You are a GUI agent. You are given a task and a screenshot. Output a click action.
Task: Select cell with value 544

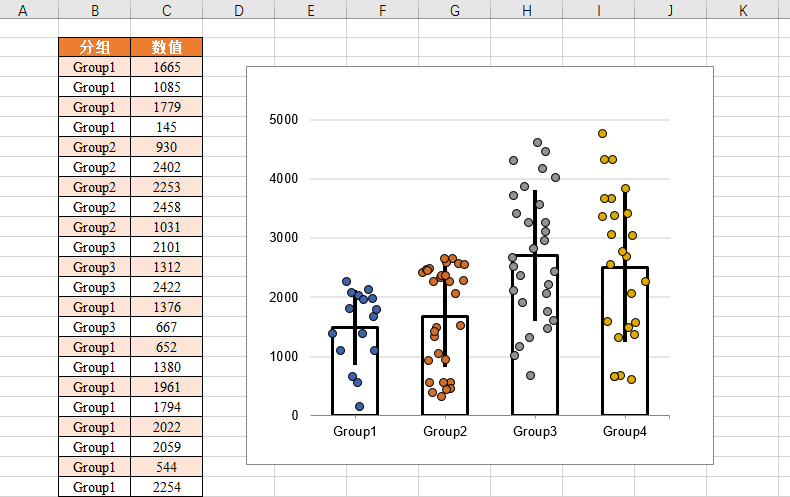coord(167,467)
